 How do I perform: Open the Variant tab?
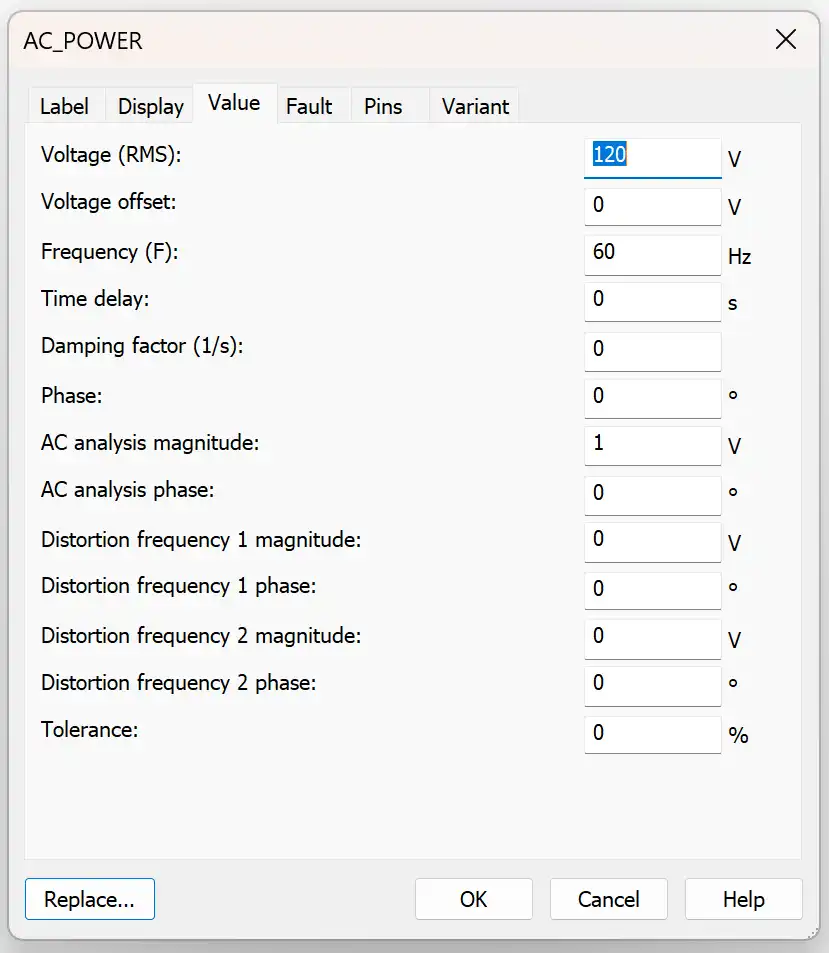coord(475,106)
